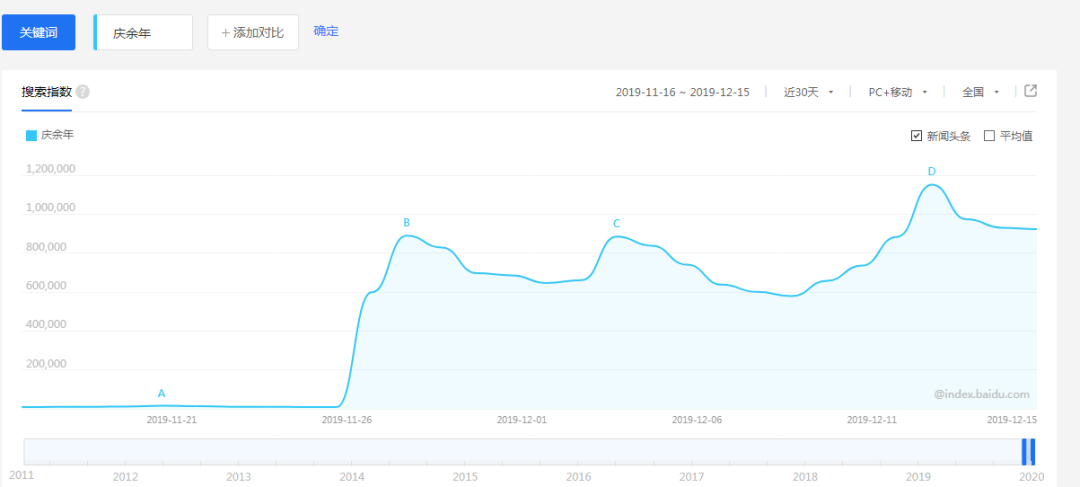Expand the PC+移动 device dropdown

pyautogui.click(x=898, y=92)
